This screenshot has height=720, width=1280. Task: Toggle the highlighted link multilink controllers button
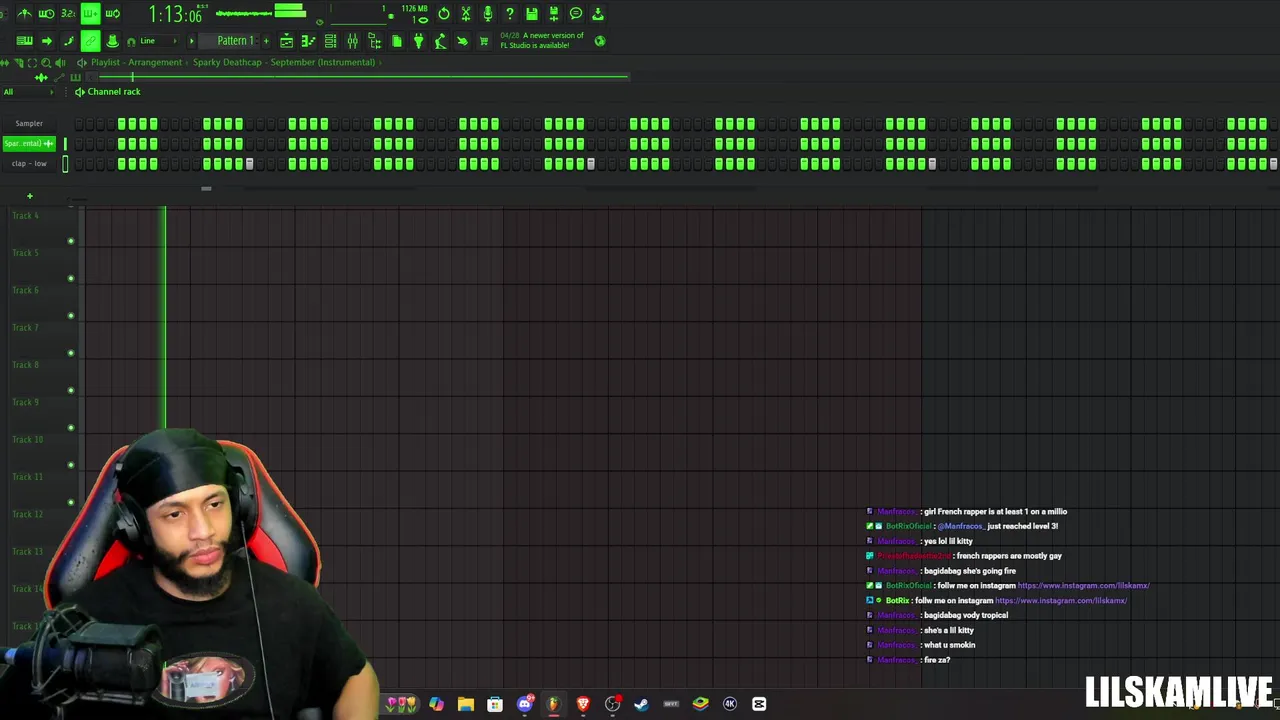[x=90, y=41]
